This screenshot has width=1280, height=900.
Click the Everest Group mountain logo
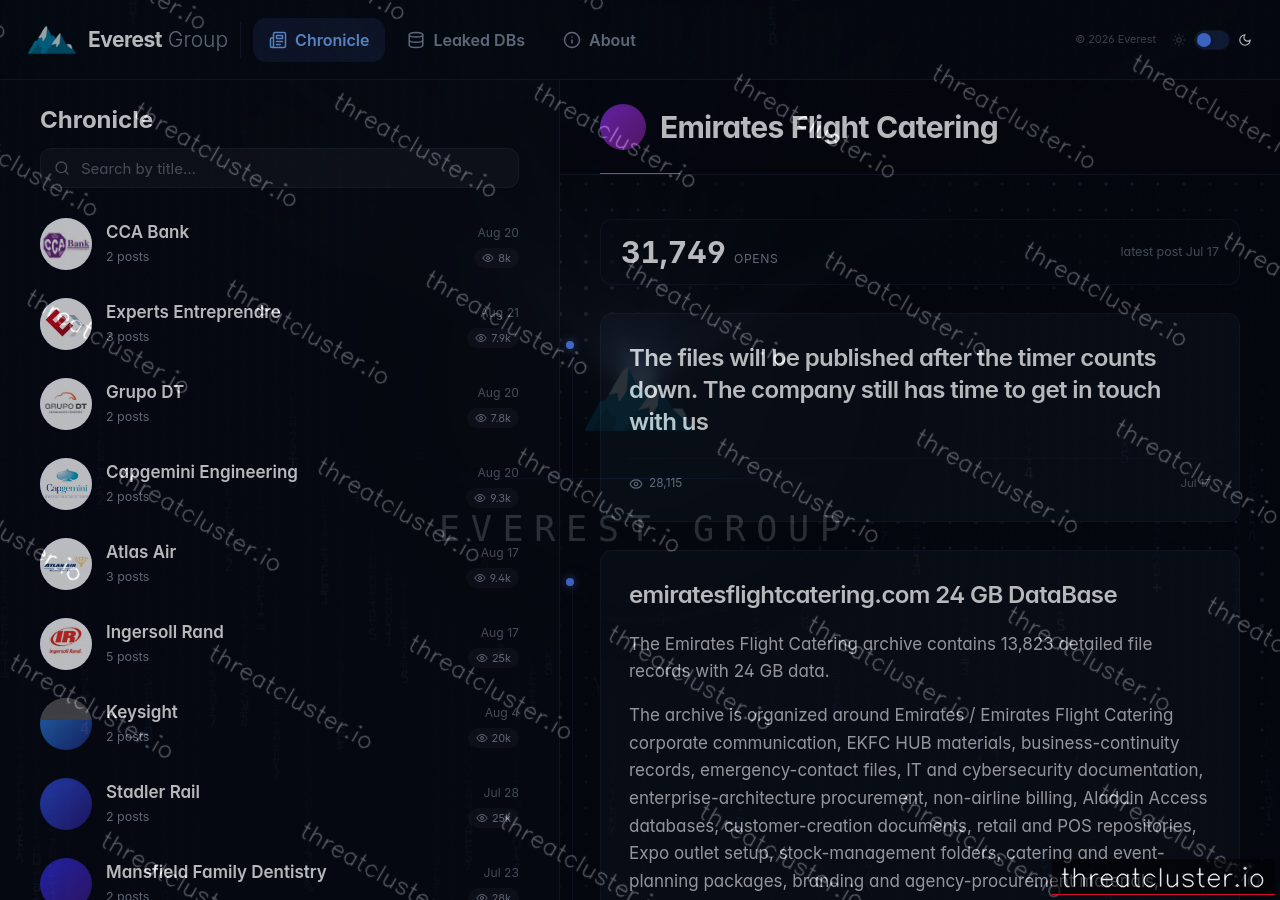coord(51,40)
